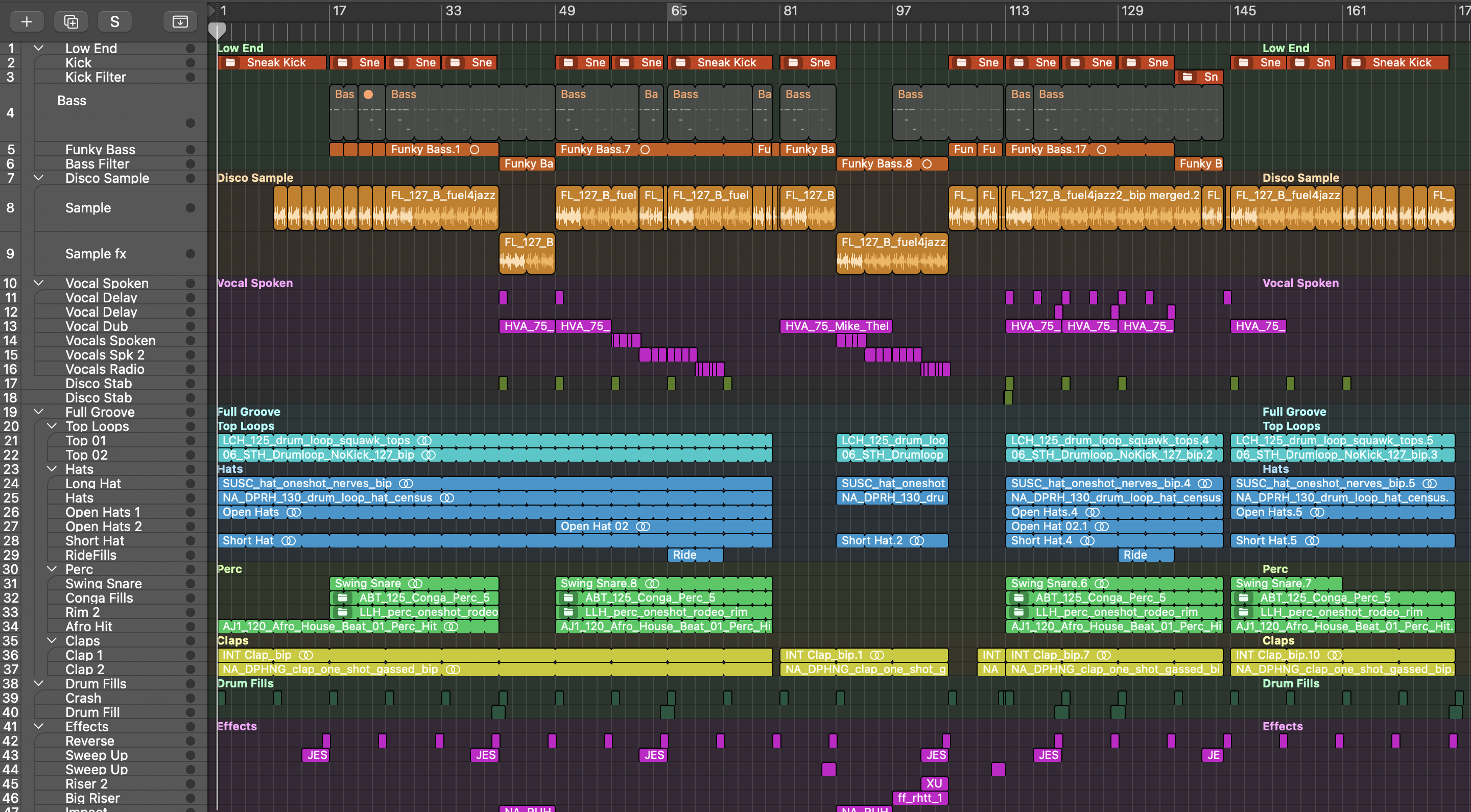Image resolution: width=1471 pixels, height=812 pixels.
Task: Collapse the Vocal Spoken track stack
Action: (x=39, y=283)
